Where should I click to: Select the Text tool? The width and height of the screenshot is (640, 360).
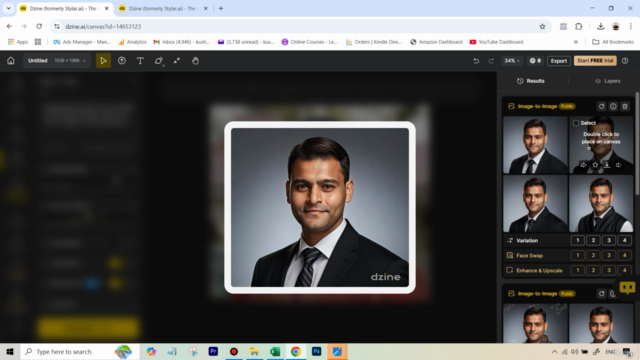point(140,61)
